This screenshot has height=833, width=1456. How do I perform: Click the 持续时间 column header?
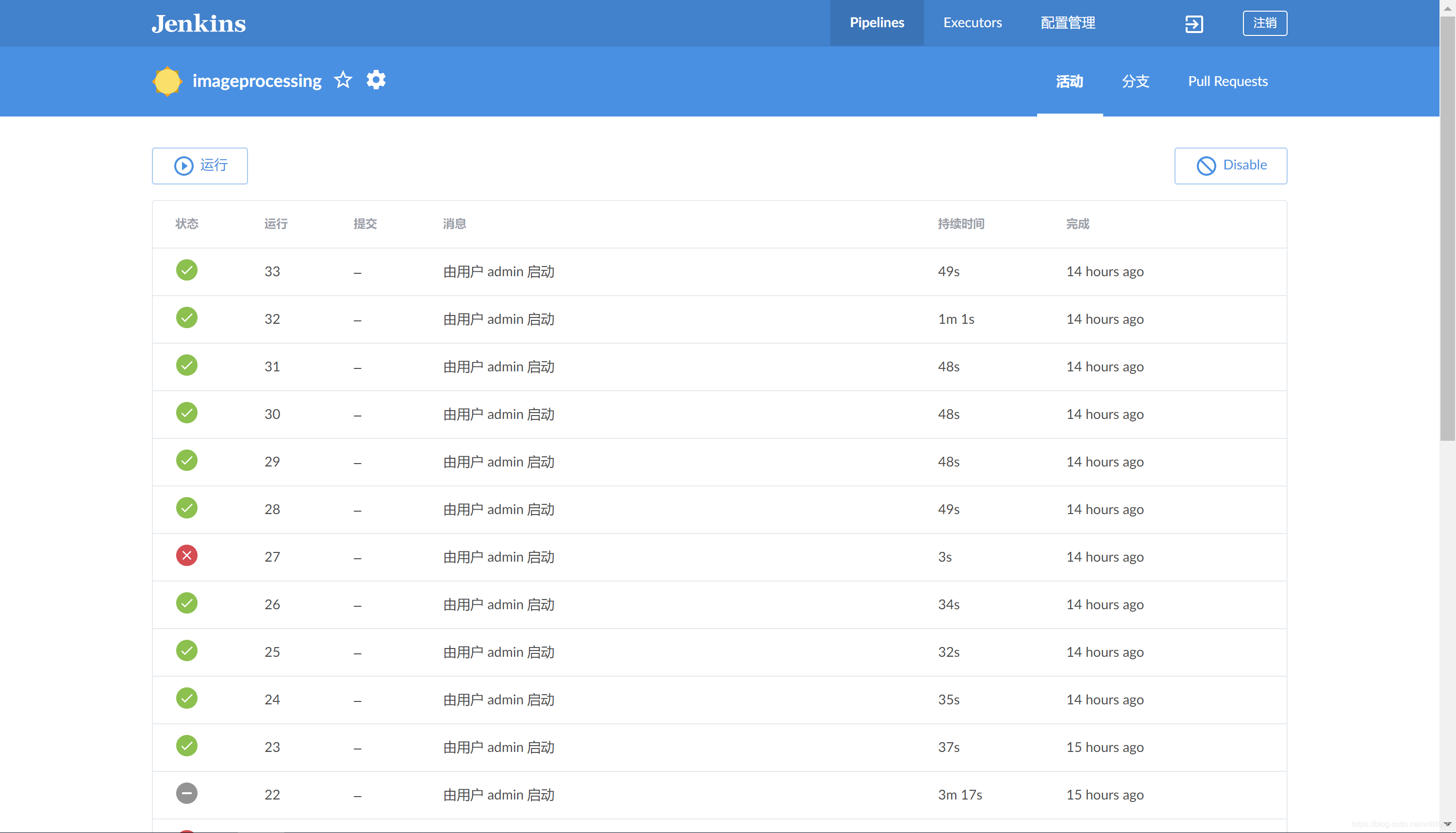click(961, 224)
